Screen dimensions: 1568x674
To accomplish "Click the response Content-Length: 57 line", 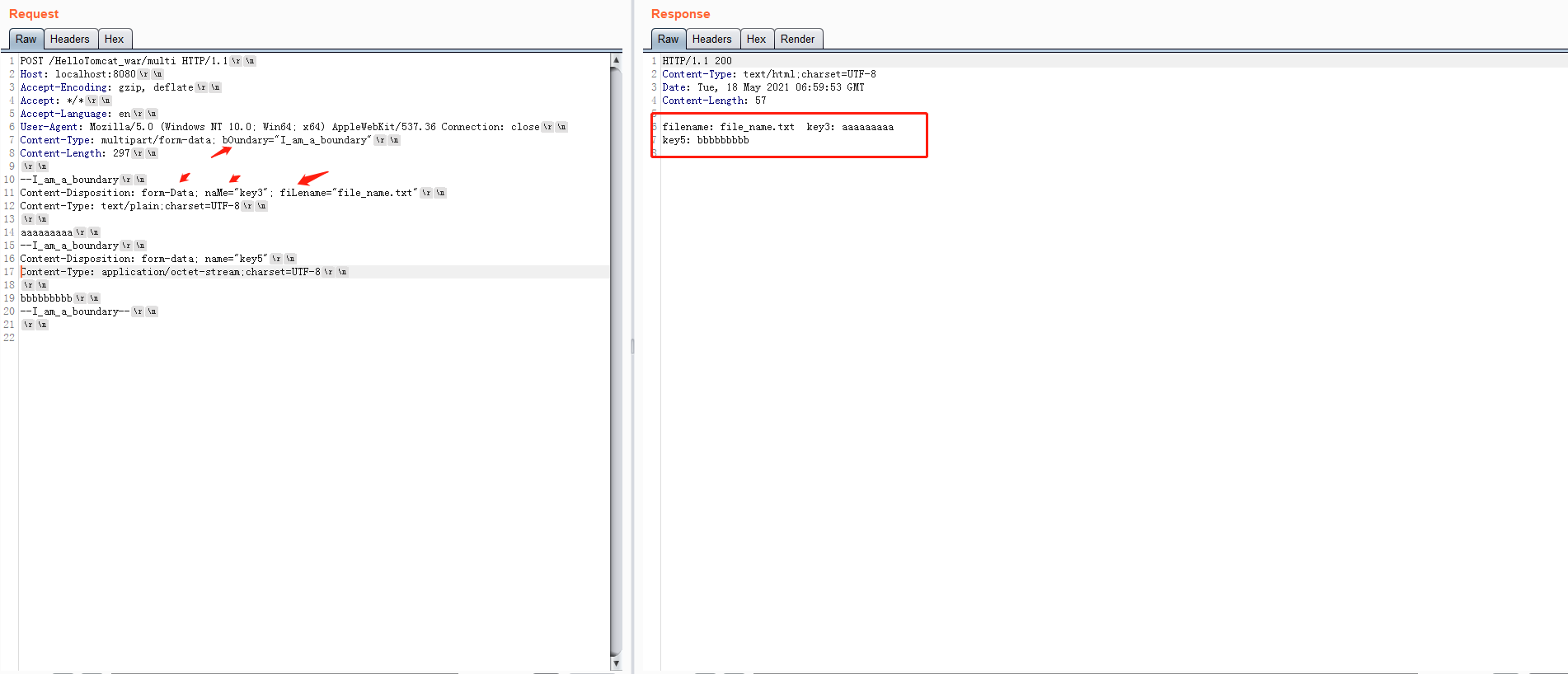I will [714, 101].
